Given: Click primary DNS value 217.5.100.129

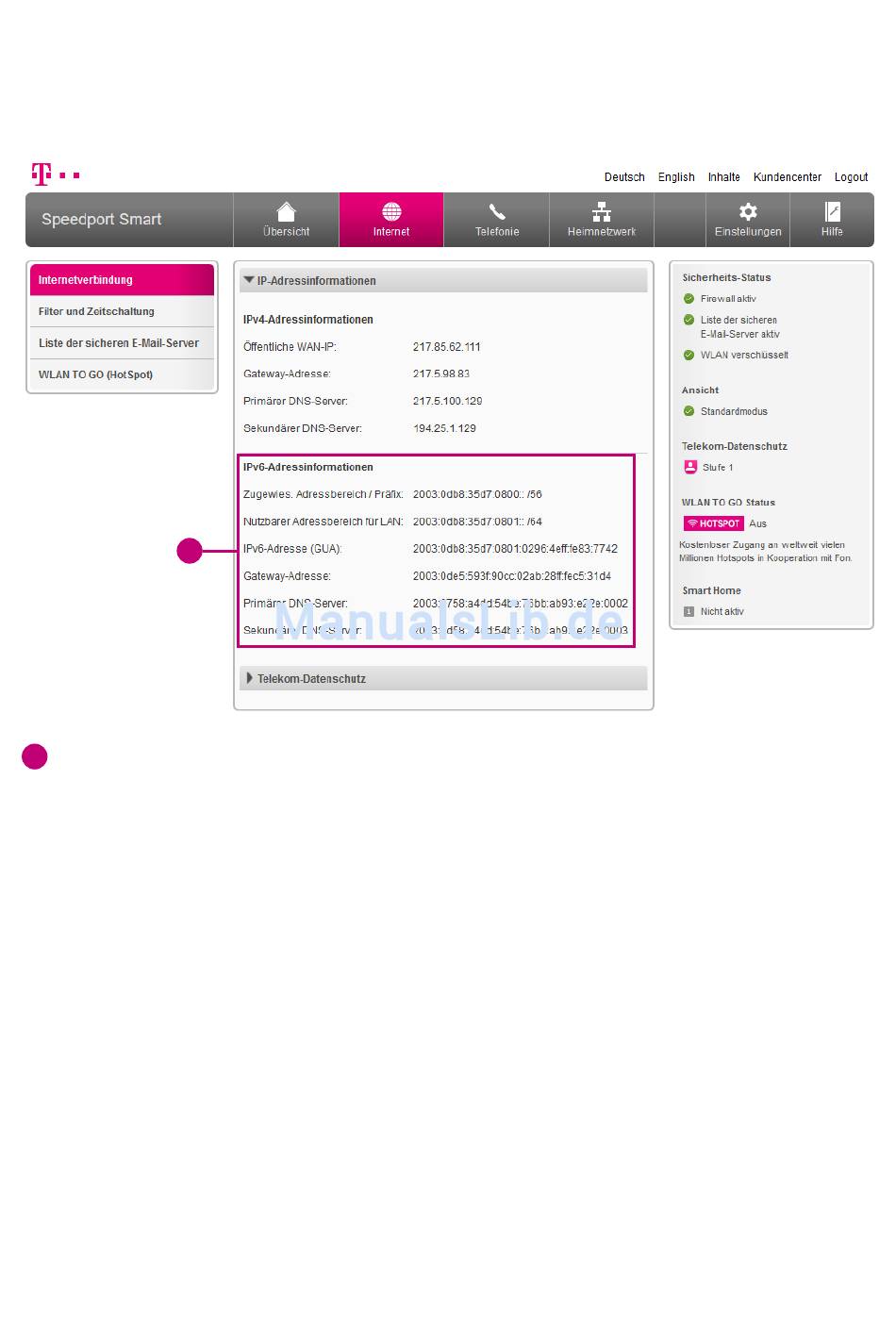Looking at the screenshot, I should [x=448, y=401].
